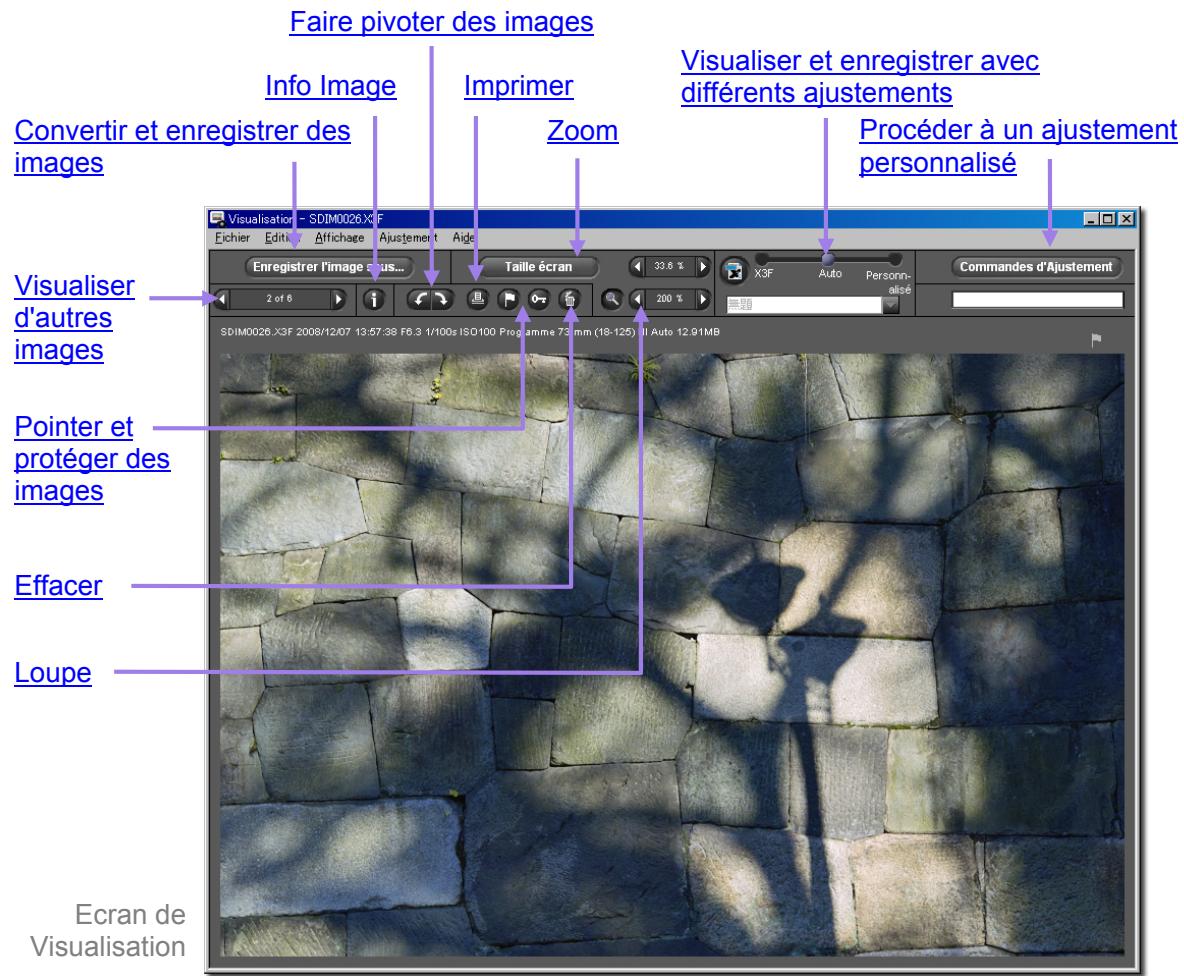The height and width of the screenshot is (976, 1184).
Task: Click the Visualisation window title icon
Action: point(217,219)
